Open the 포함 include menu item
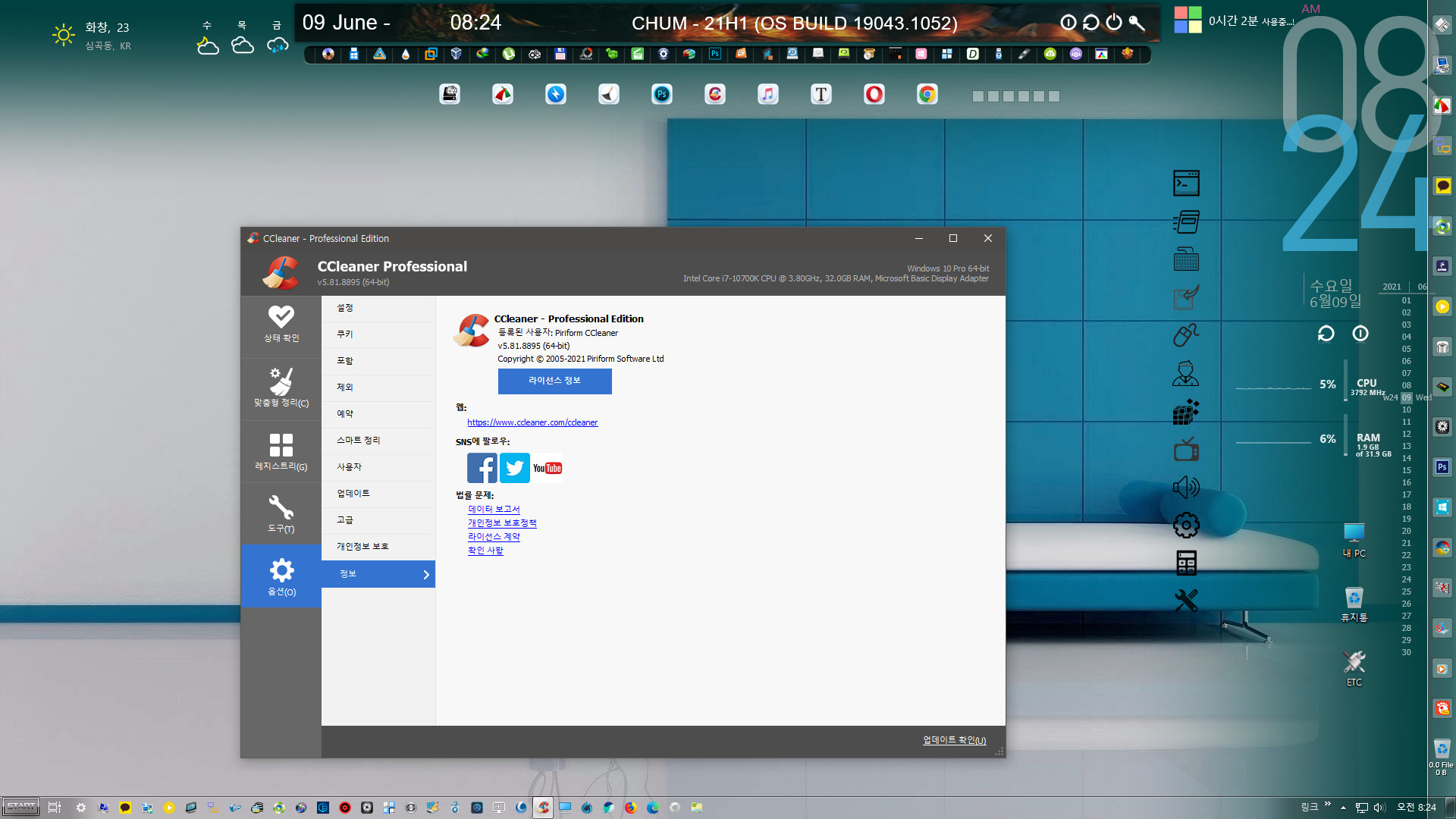The width and height of the screenshot is (1456, 819). point(378,361)
